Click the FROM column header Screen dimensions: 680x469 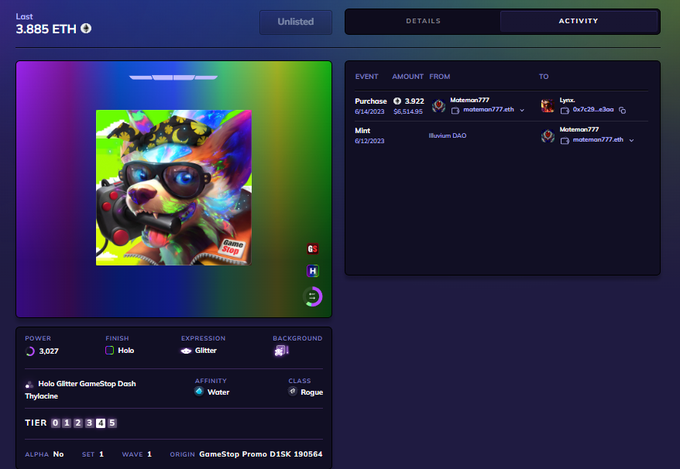point(440,76)
